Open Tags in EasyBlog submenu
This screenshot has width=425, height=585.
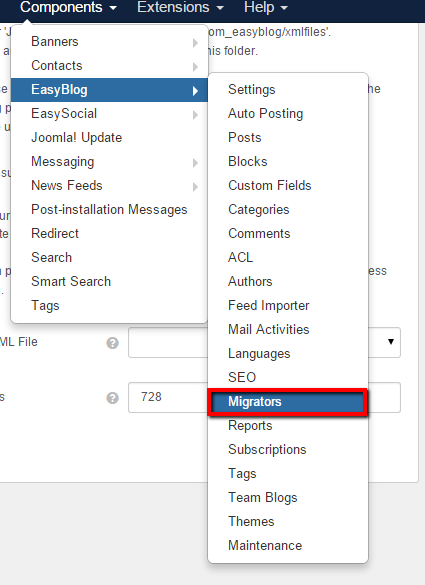288,473
